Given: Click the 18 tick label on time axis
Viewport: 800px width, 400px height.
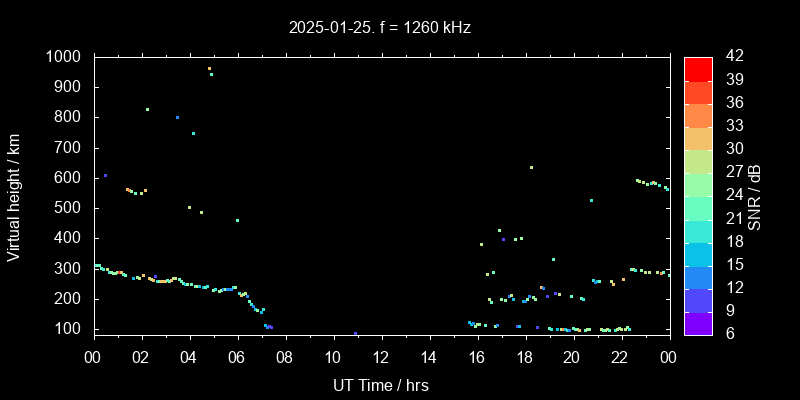Looking at the screenshot, I should (x=524, y=357).
